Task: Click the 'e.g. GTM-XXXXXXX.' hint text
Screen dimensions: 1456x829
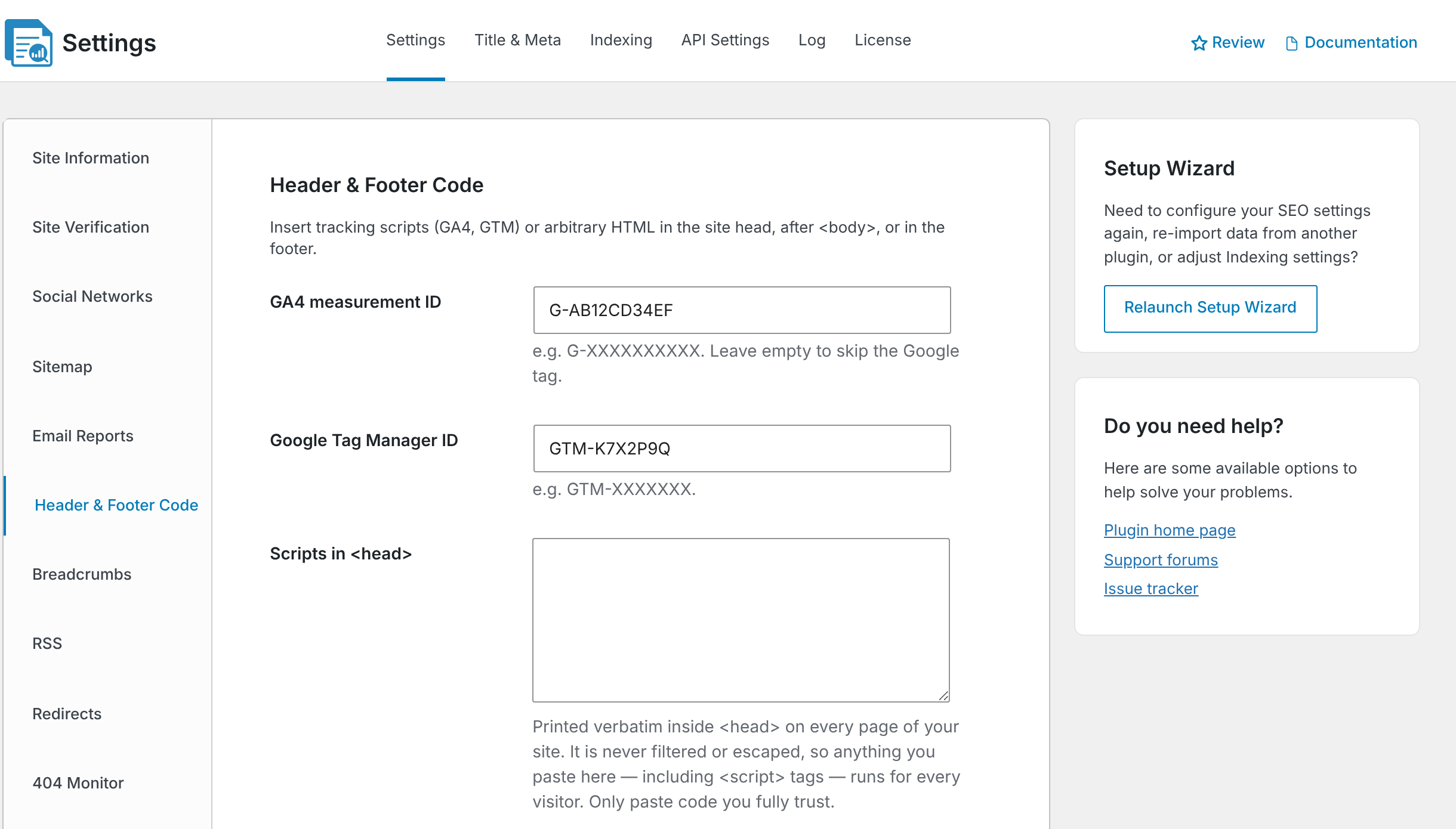Action: point(614,489)
